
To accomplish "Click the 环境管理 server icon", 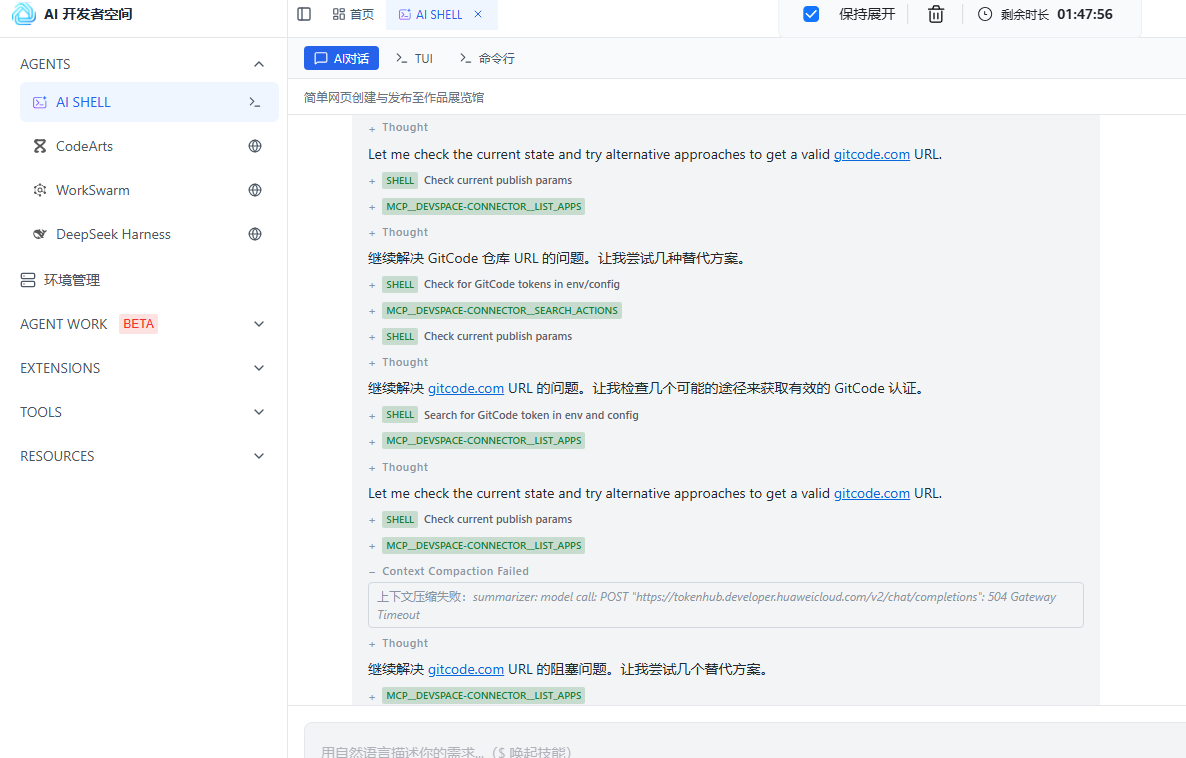I will pyautogui.click(x=28, y=280).
